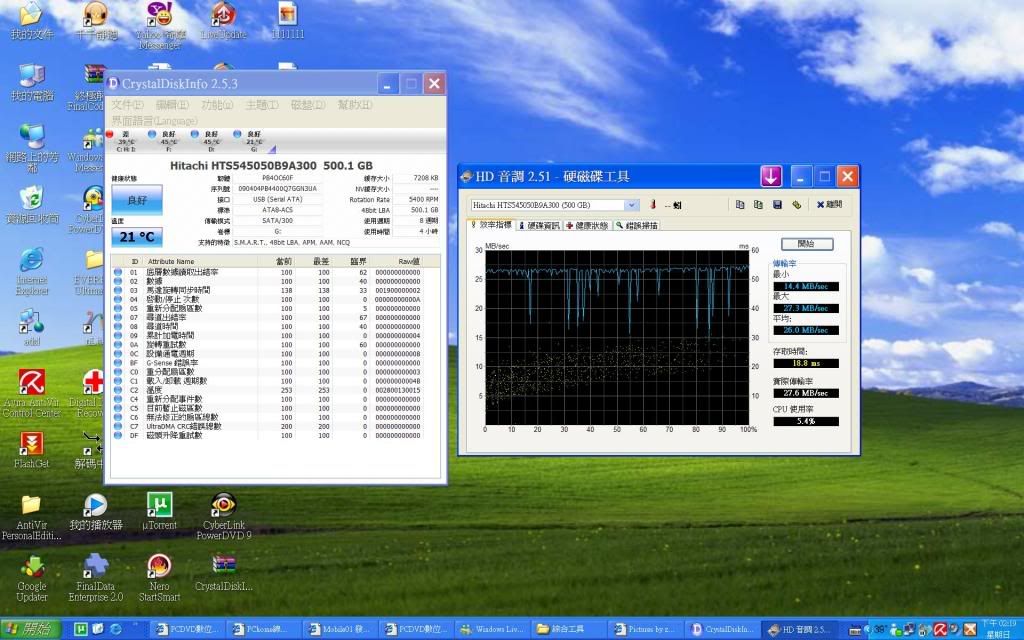Select the D: disk status at 45°C
This screenshot has height=640, width=1024.
point(208,141)
